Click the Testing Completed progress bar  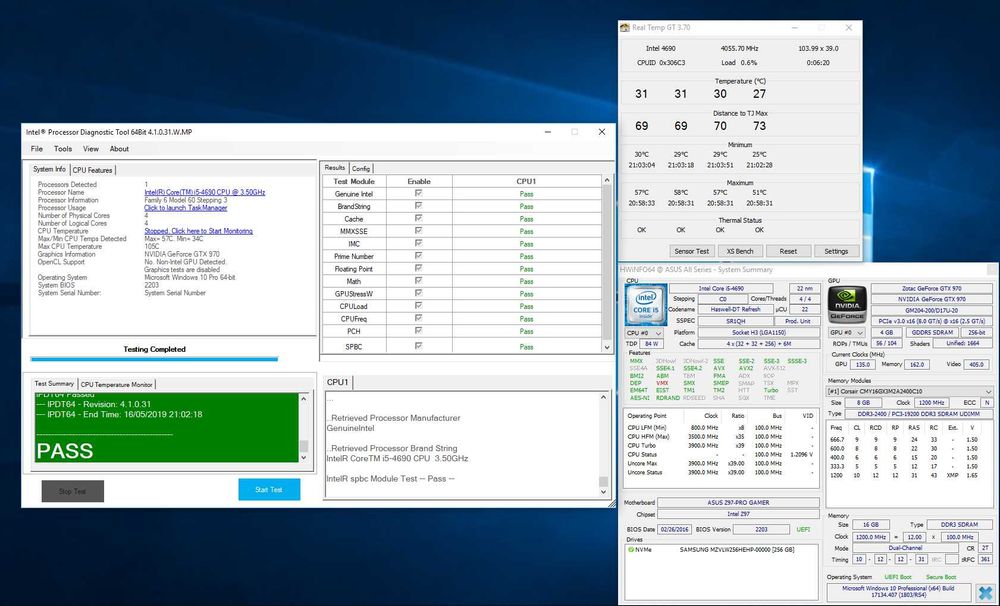(154, 359)
